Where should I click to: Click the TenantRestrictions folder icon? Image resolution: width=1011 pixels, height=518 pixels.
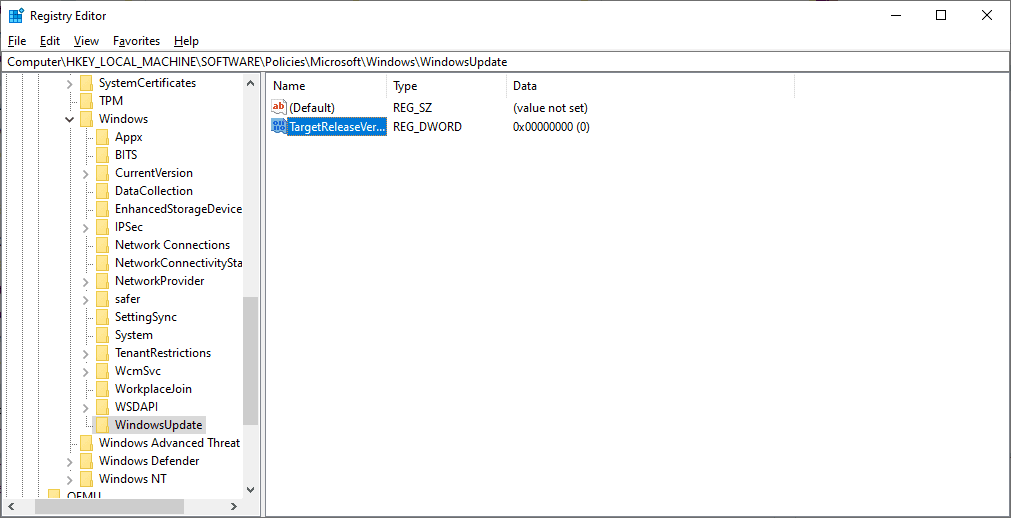[103, 354]
